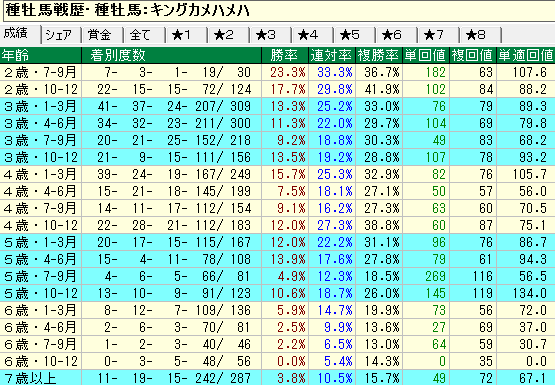Click the 134.0 単適回値 value

530,293
